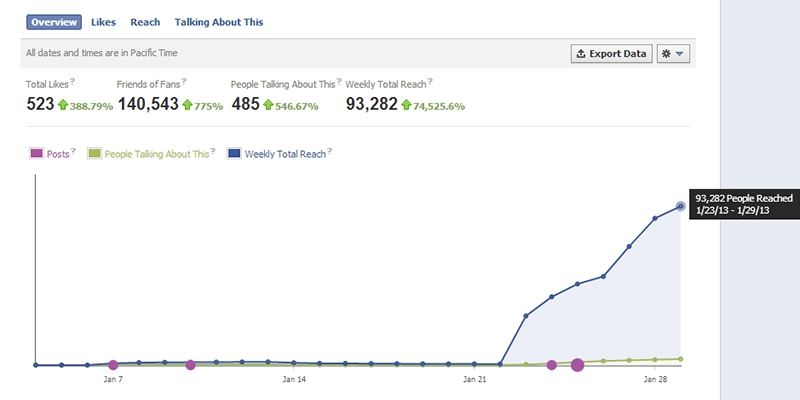Click the 388.79% increase indicator
The image size is (800, 400).
point(85,106)
